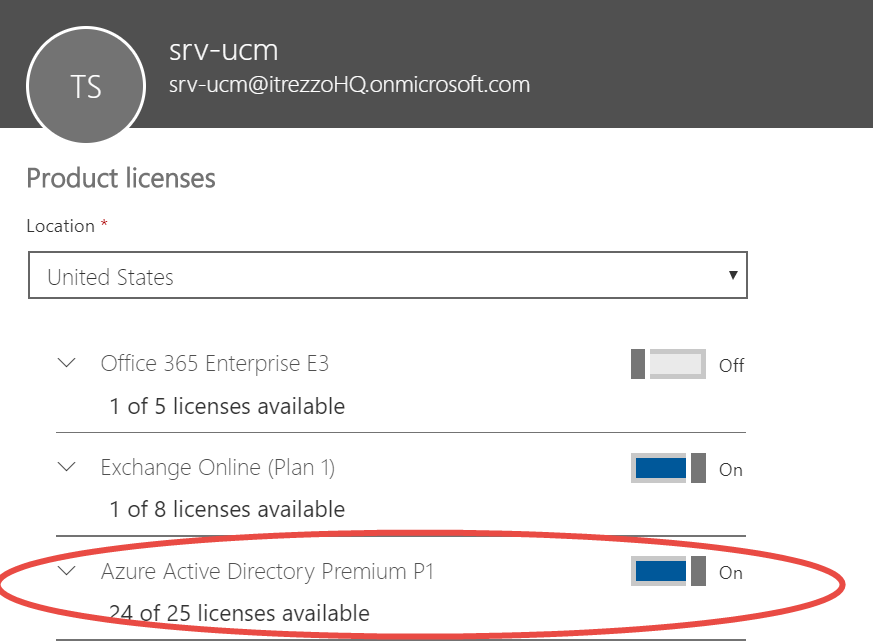The image size is (873, 644).
Task: Select the Azure Active Directory Premium P1 label
Action: pyautogui.click(x=267, y=572)
